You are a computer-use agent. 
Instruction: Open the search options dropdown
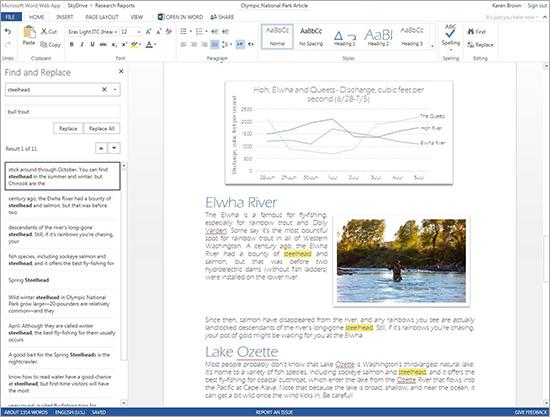coord(115,89)
